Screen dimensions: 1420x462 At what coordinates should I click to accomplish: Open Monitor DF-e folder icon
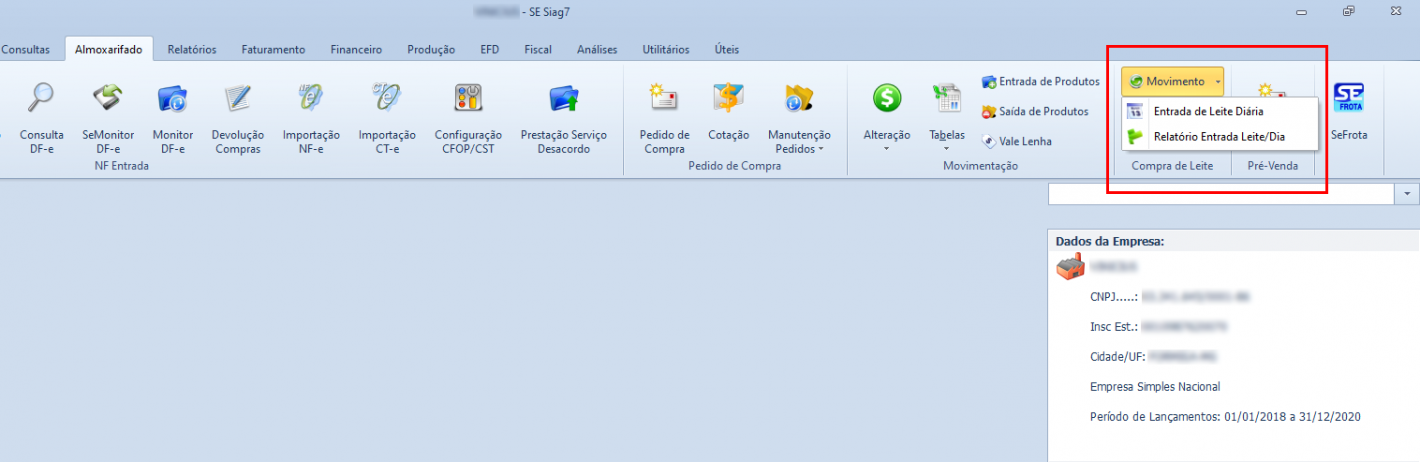pyautogui.click(x=173, y=98)
